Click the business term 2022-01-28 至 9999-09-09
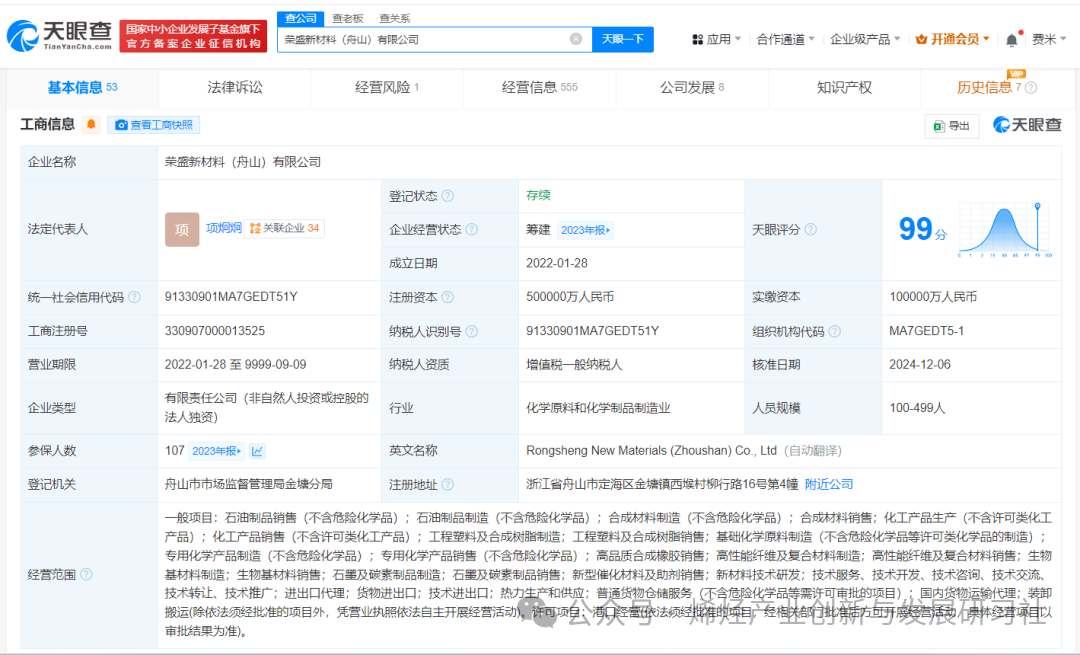The image size is (1080, 655). pyautogui.click(x=236, y=364)
